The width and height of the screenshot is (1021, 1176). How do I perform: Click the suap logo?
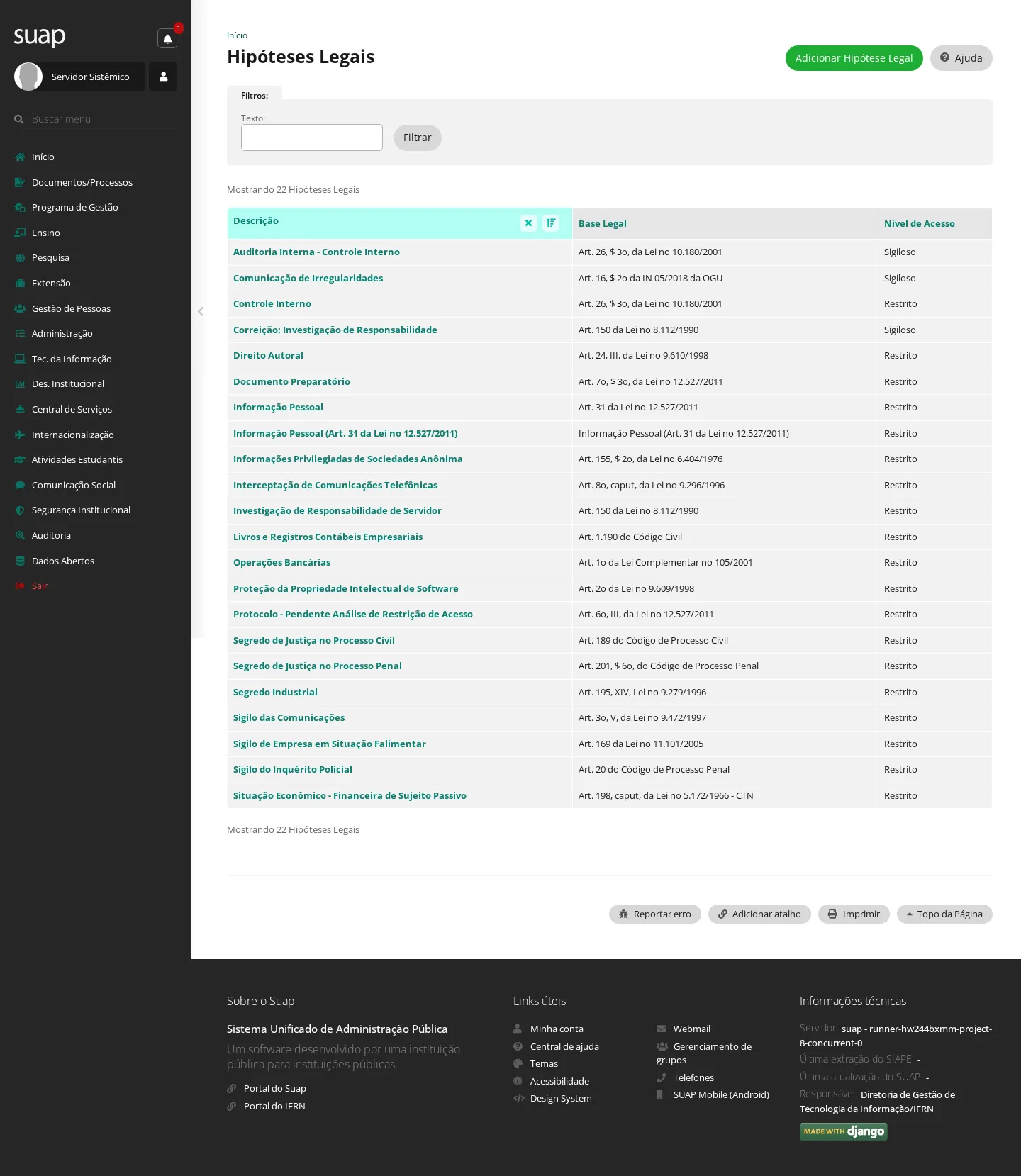click(x=40, y=36)
